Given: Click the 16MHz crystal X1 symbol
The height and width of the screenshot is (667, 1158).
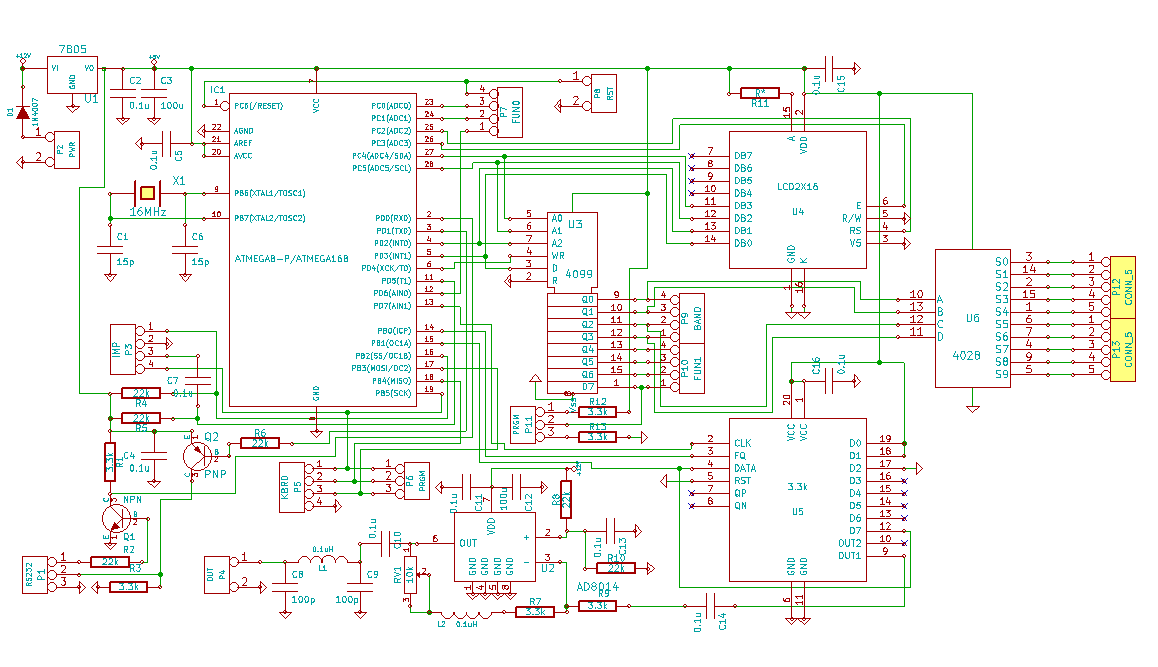Looking at the screenshot, I should point(147,192).
